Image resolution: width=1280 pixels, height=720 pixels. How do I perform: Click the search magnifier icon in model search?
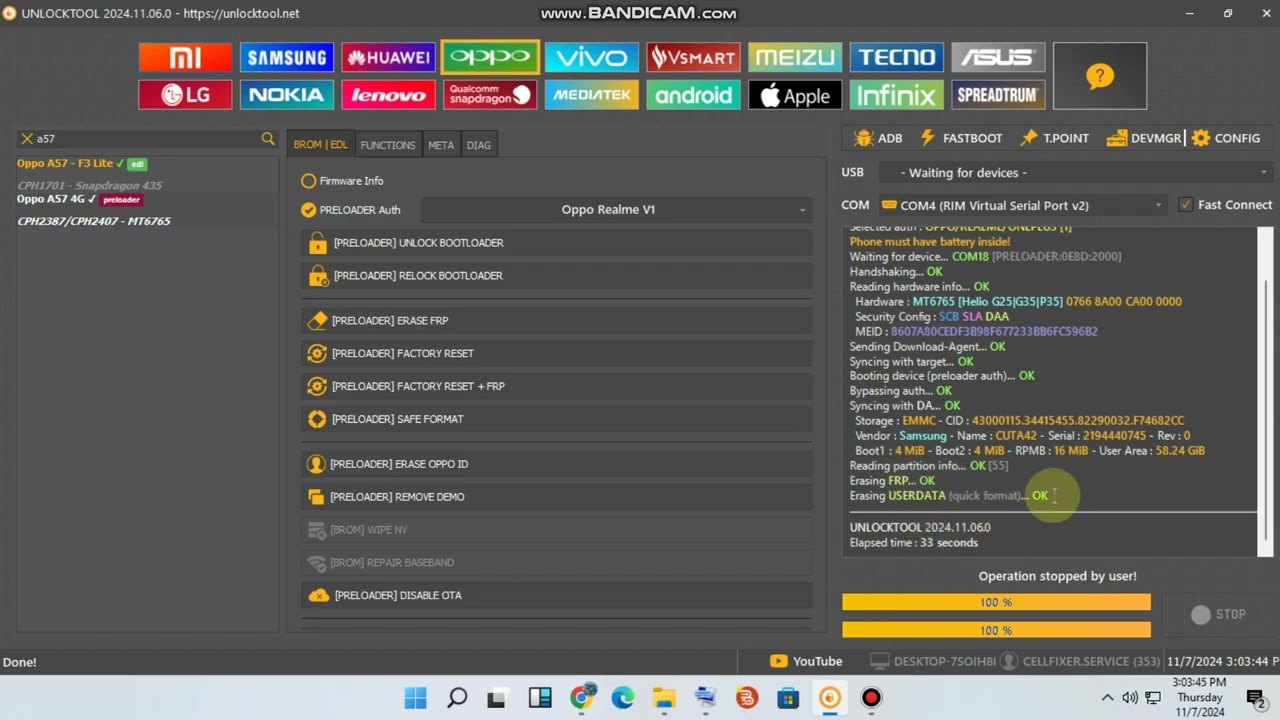coord(267,139)
